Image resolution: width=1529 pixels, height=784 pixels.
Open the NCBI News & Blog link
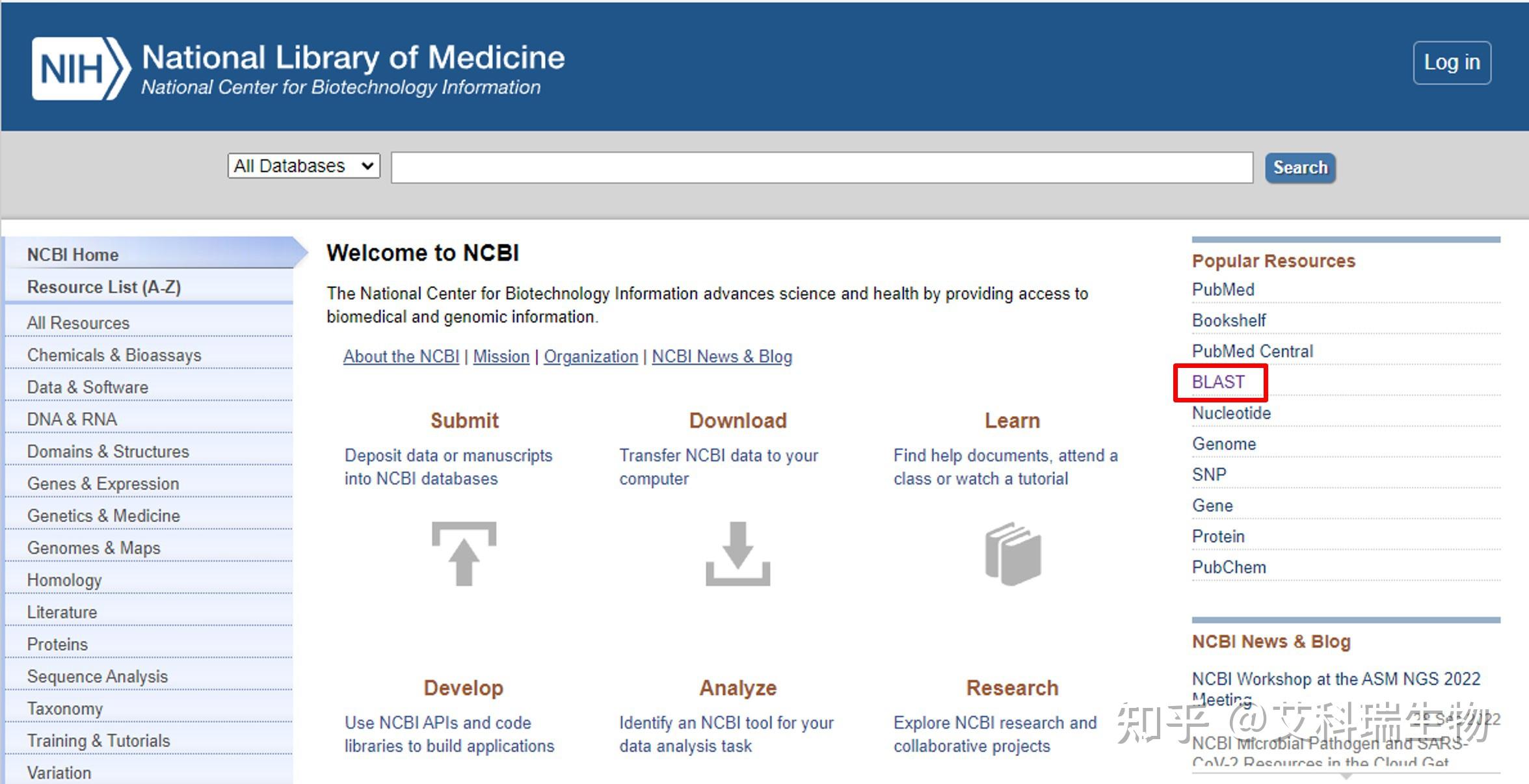722,357
